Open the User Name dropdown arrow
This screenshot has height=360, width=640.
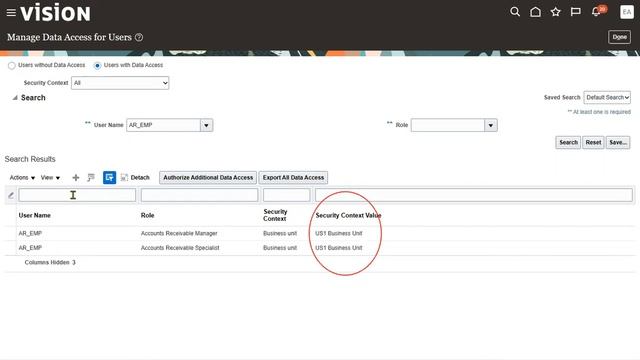click(206, 125)
